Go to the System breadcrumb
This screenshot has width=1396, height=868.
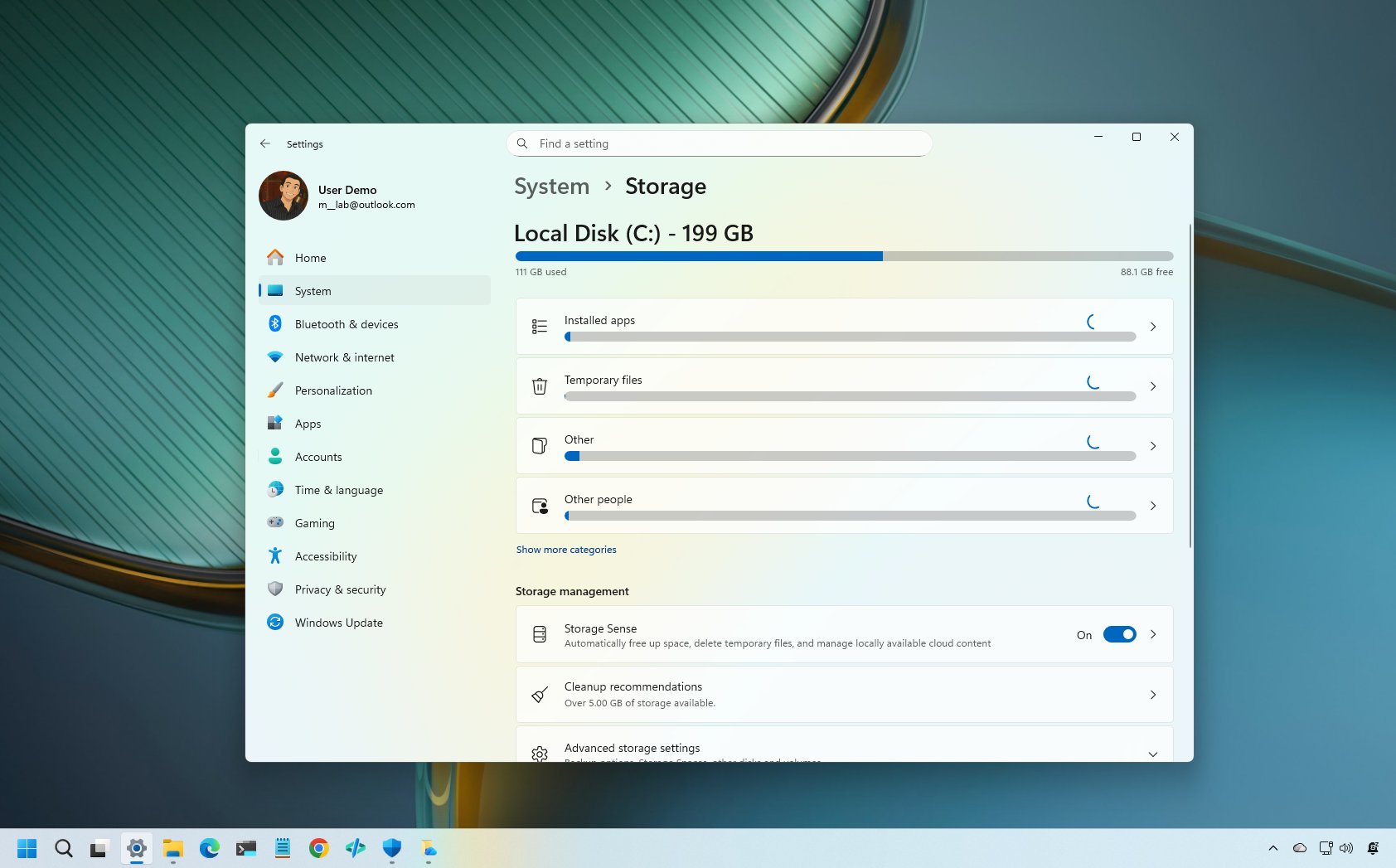tap(551, 187)
